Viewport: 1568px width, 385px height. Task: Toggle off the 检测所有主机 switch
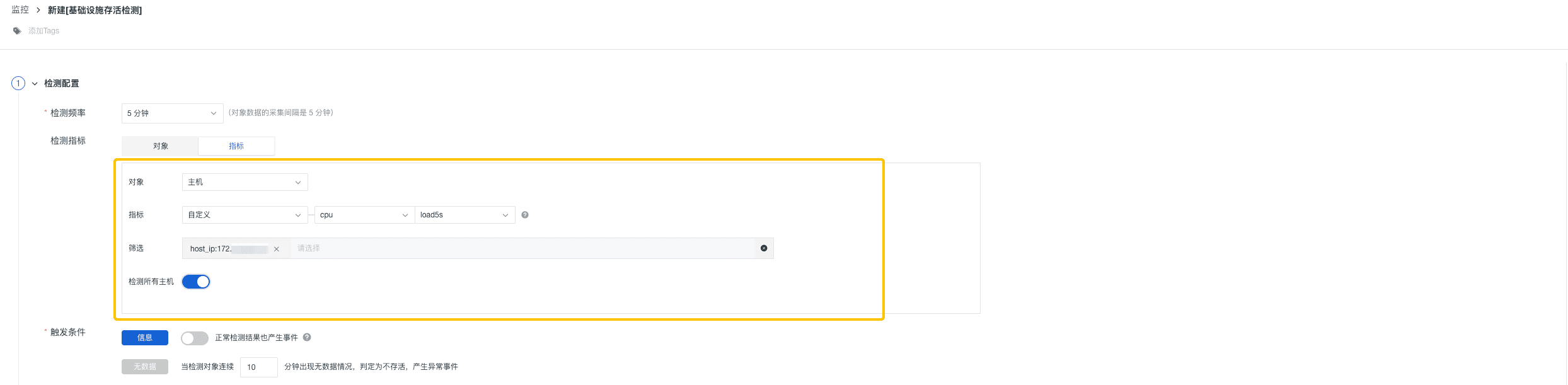[196, 282]
